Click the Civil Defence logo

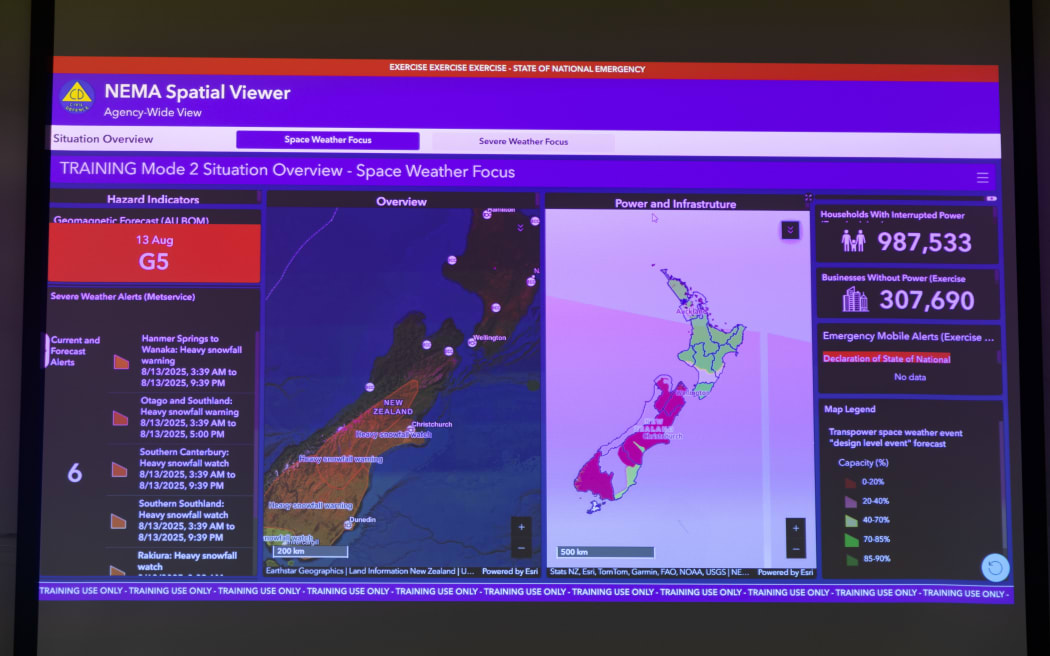click(x=77, y=98)
